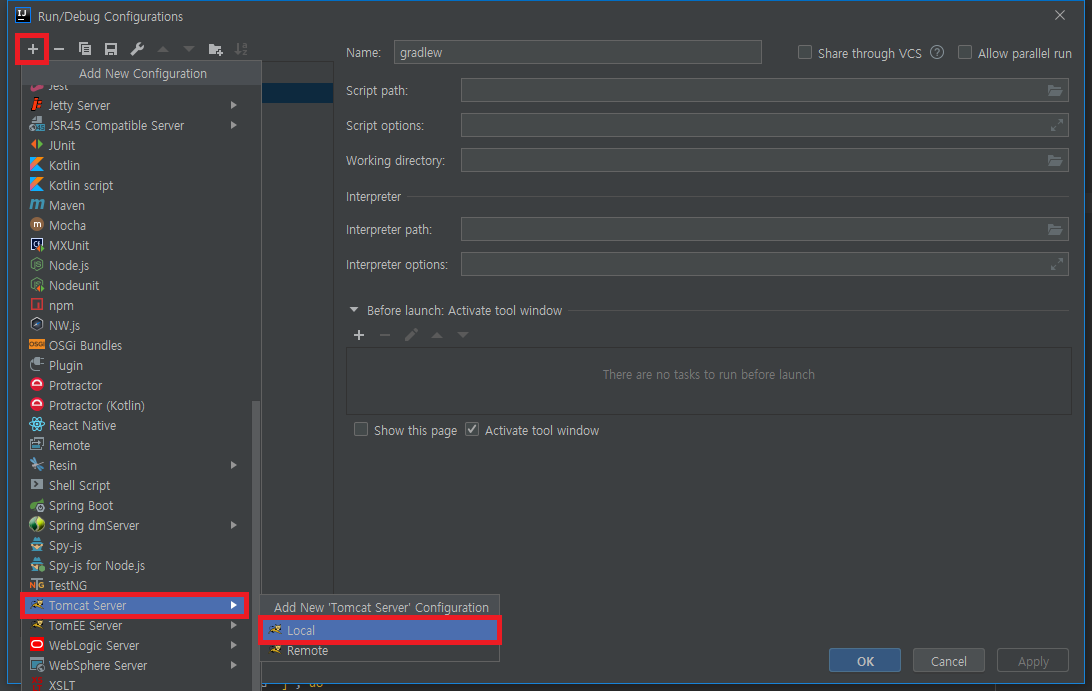This screenshot has height=691, width=1092.
Task: Browse for Working directory folder icon
Action: [1055, 160]
